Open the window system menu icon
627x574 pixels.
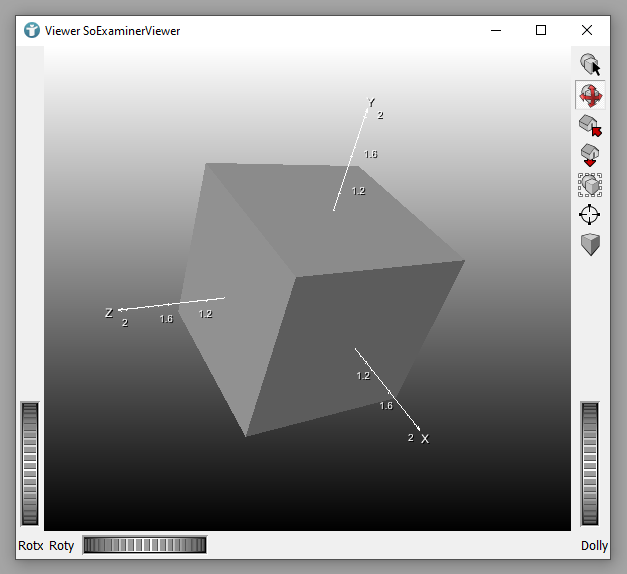tap(32, 30)
